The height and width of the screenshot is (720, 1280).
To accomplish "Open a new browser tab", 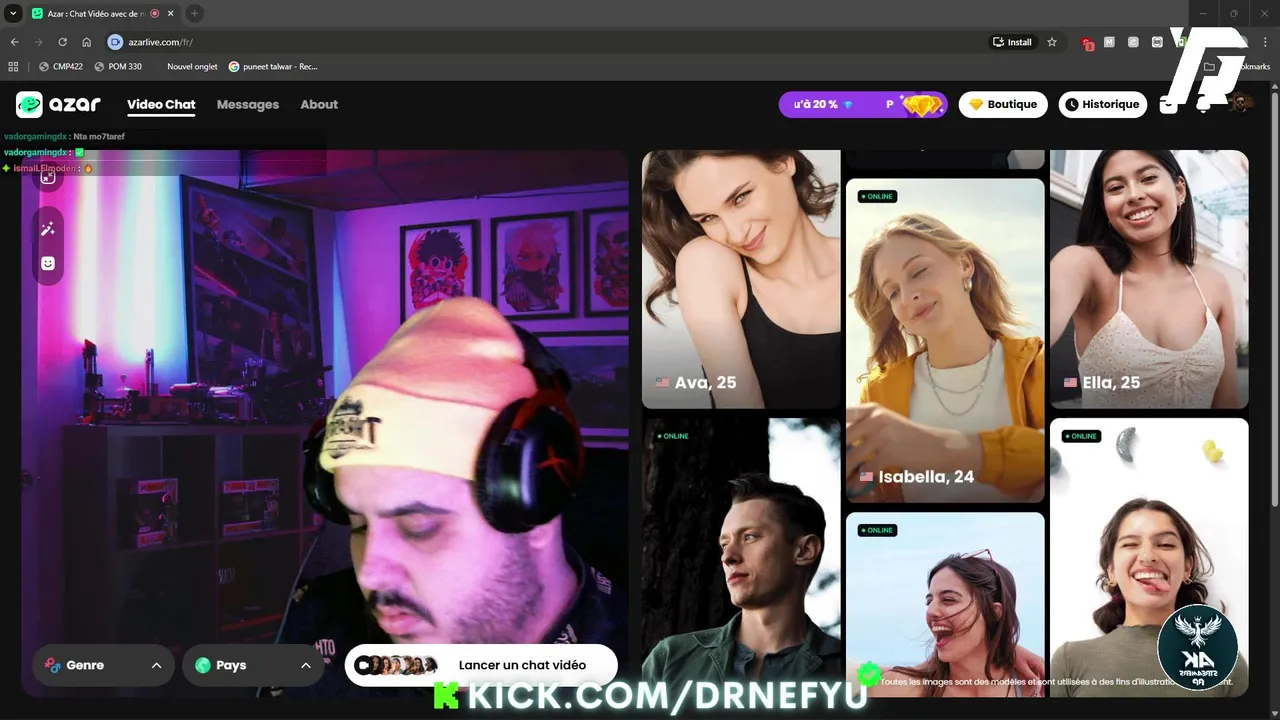I will point(194,14).
